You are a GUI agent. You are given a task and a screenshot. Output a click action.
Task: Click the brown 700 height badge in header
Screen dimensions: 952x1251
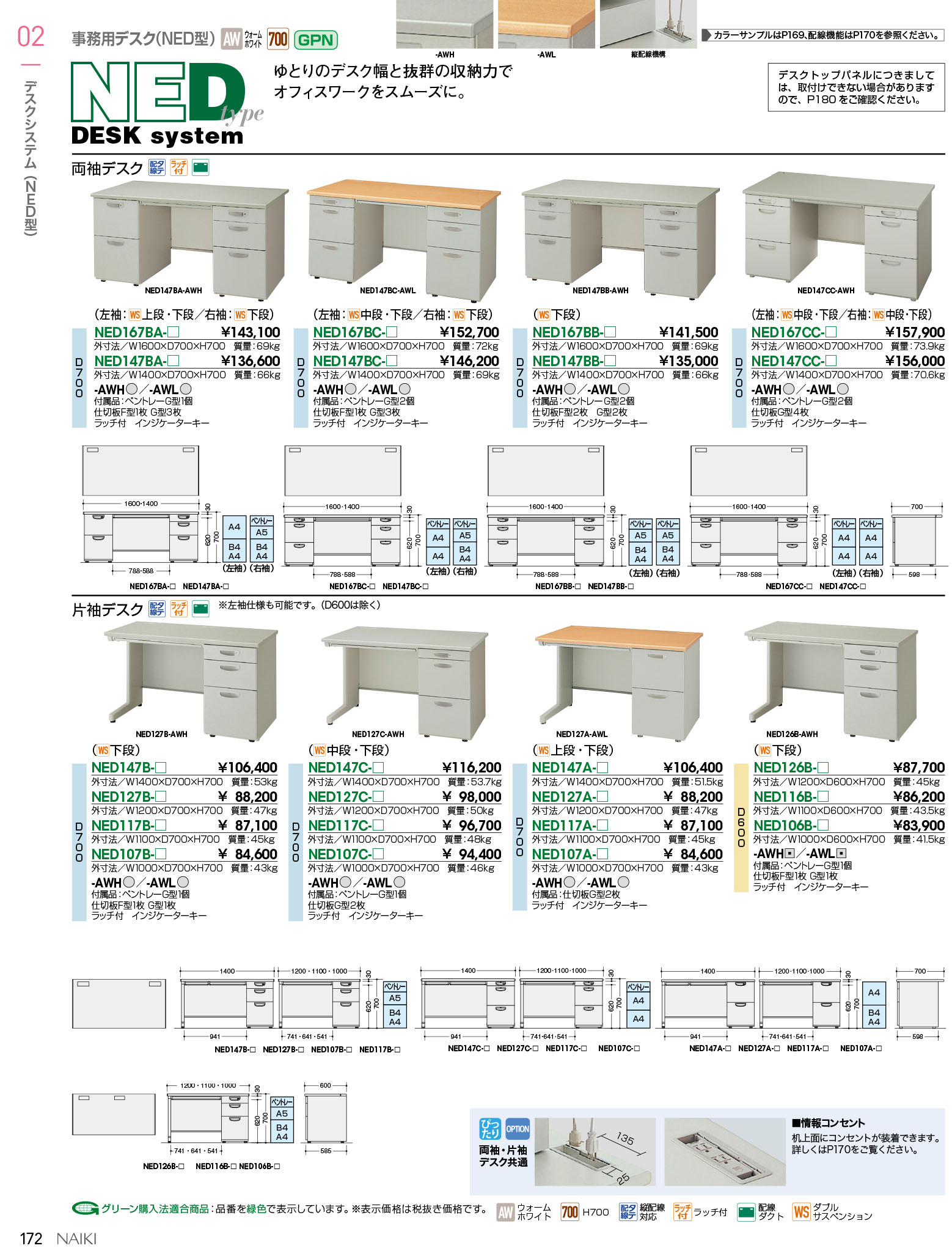[x=277, y=40]
